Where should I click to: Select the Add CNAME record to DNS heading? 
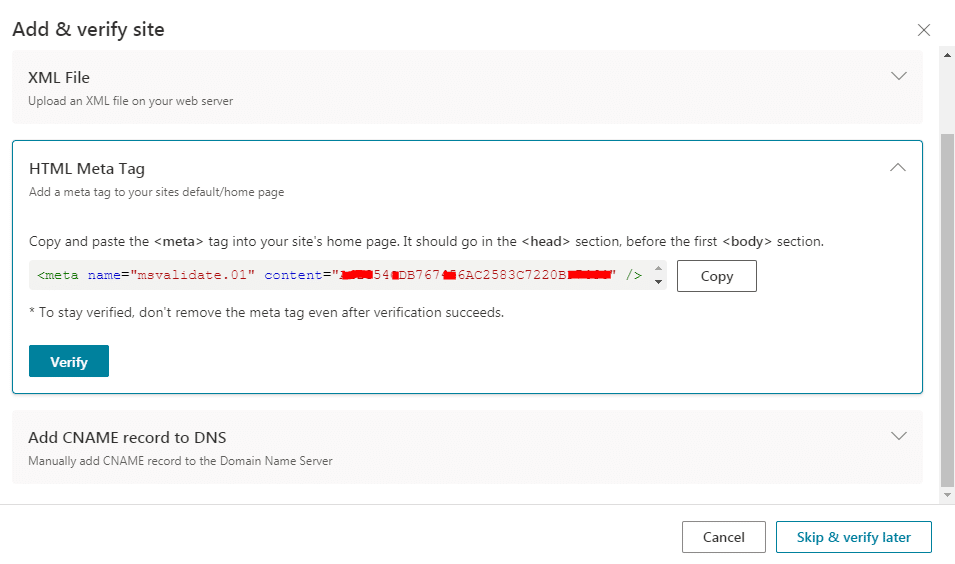(x=127, y=437)
